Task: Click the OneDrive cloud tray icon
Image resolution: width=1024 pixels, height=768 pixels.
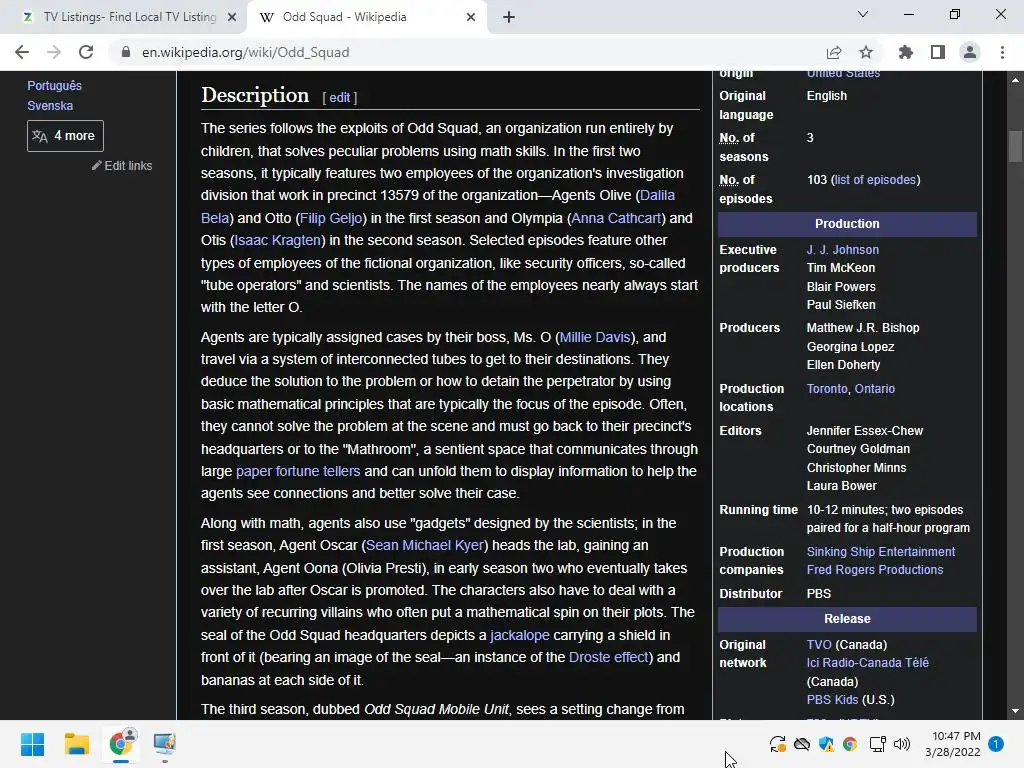Action: 802,744
